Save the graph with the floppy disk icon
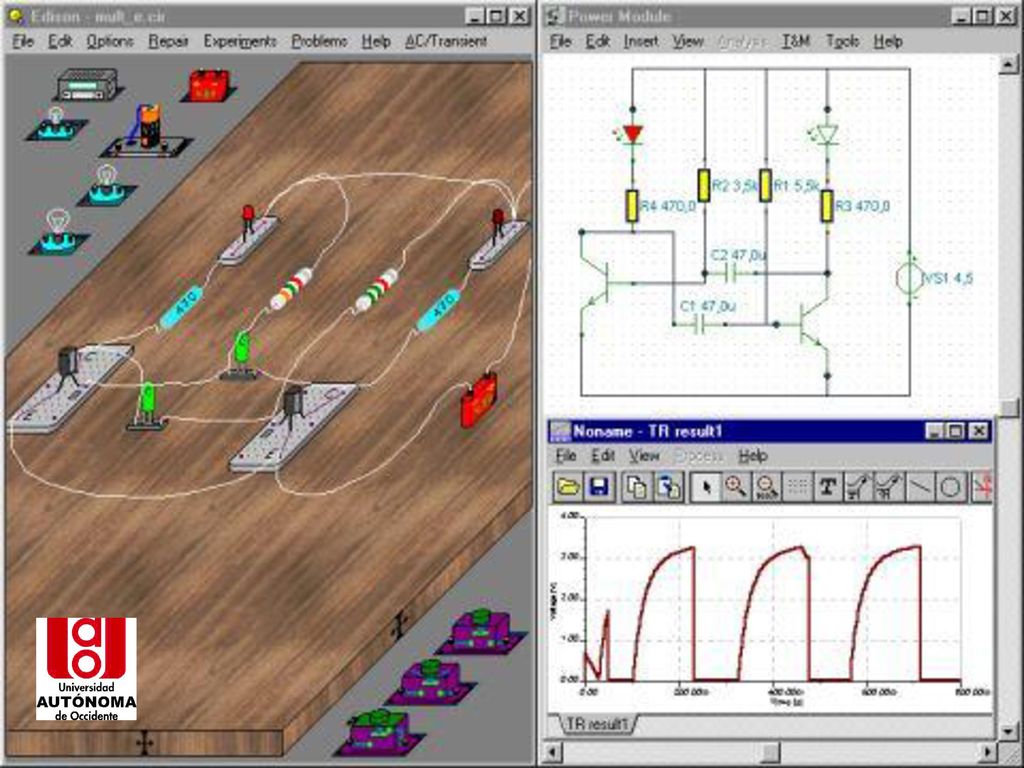This screenshot has width=1024, height=768. [x=600, y=487]
